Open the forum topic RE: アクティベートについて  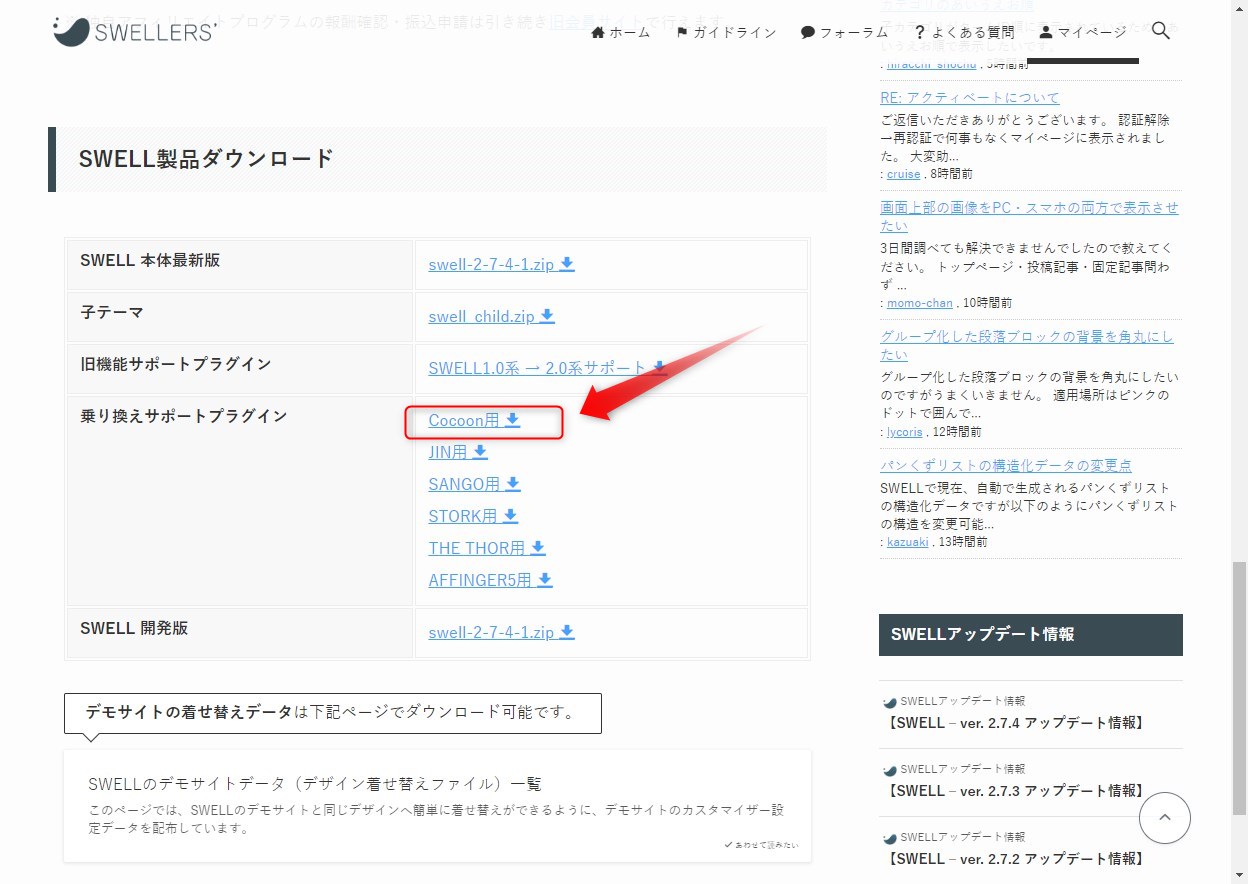[971, 97]
